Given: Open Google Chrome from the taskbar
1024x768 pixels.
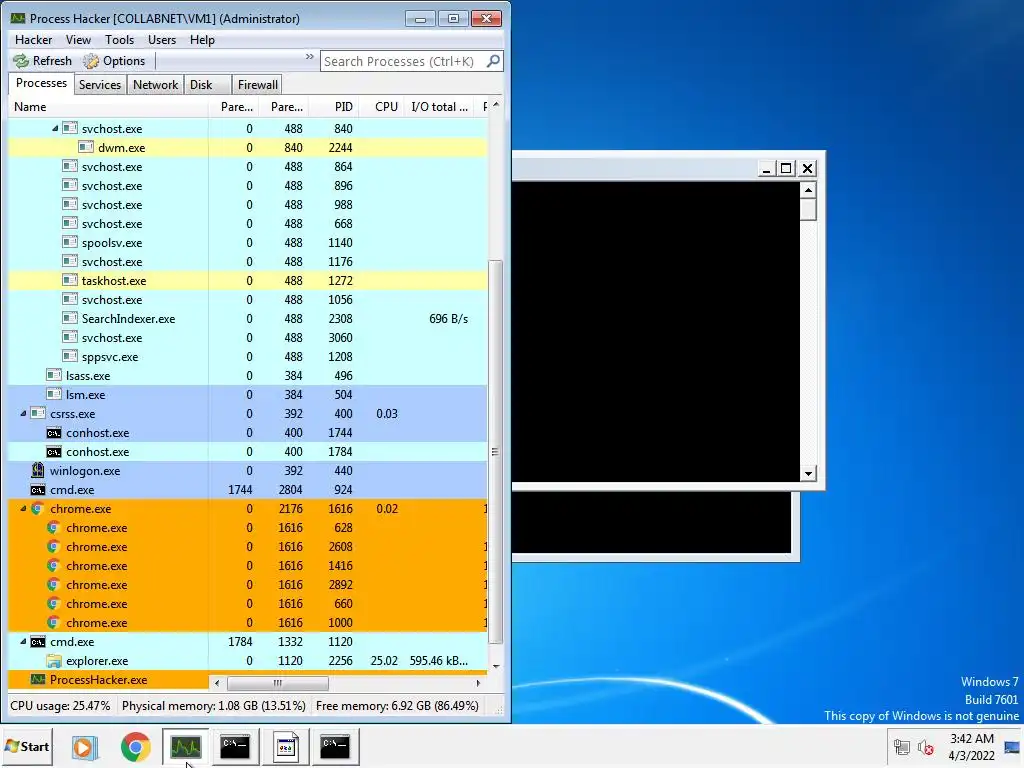Looking at the screenshot, I should pyautogui.click(x=135, y=746).
